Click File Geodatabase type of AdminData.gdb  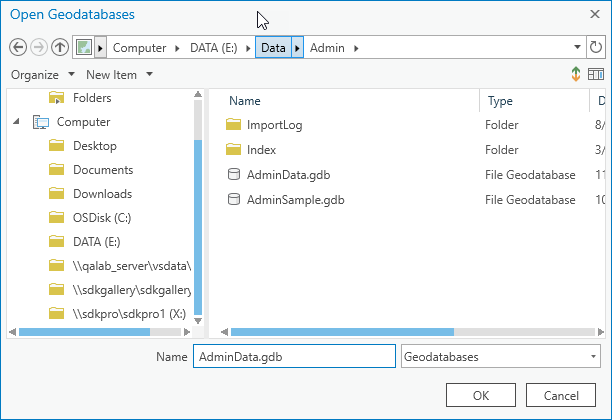point(530,174)
